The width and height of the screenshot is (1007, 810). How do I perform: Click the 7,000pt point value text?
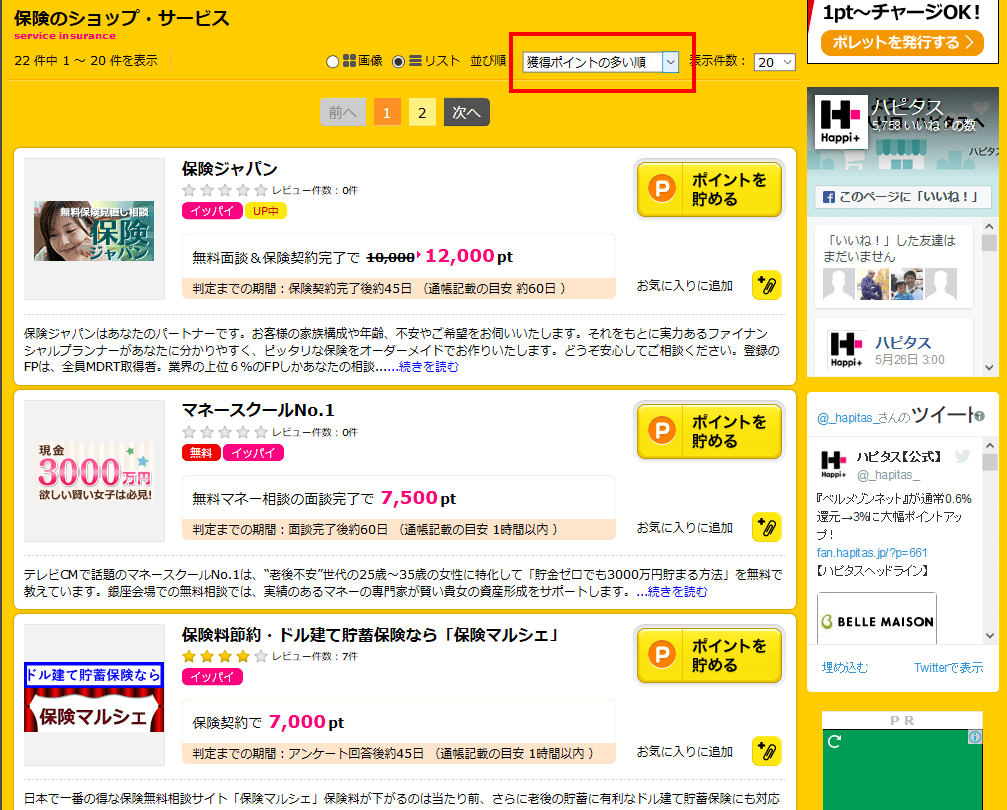pyautogui.click(x=306, y=723)
